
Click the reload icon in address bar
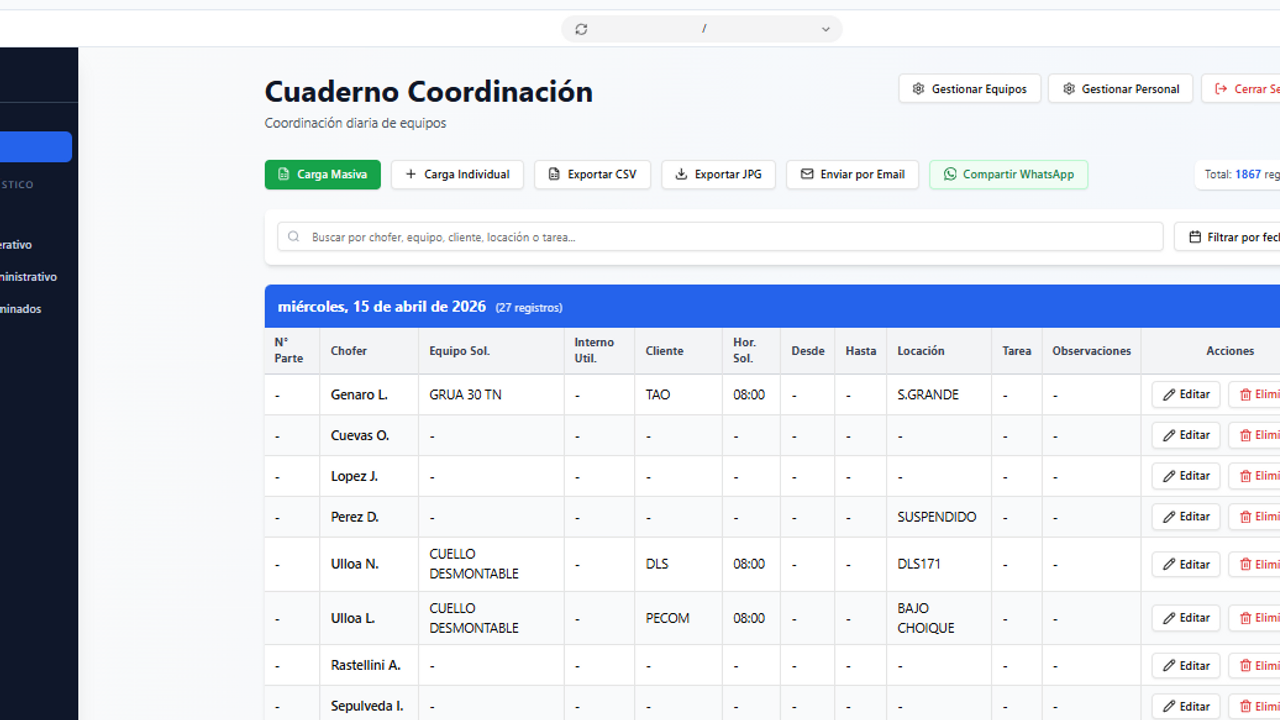(x=581, y=29)
